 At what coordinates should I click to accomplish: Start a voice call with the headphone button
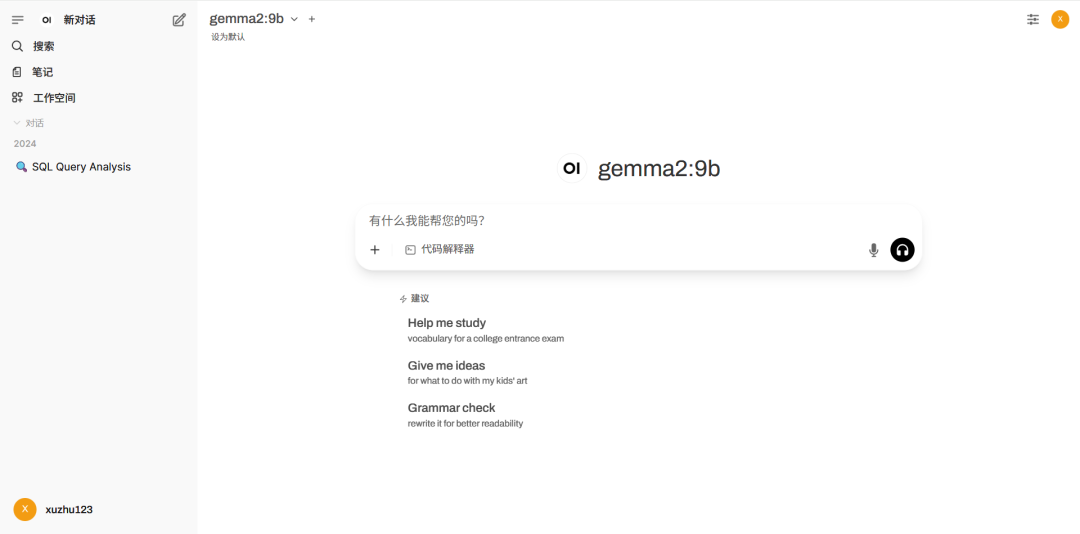902,250
